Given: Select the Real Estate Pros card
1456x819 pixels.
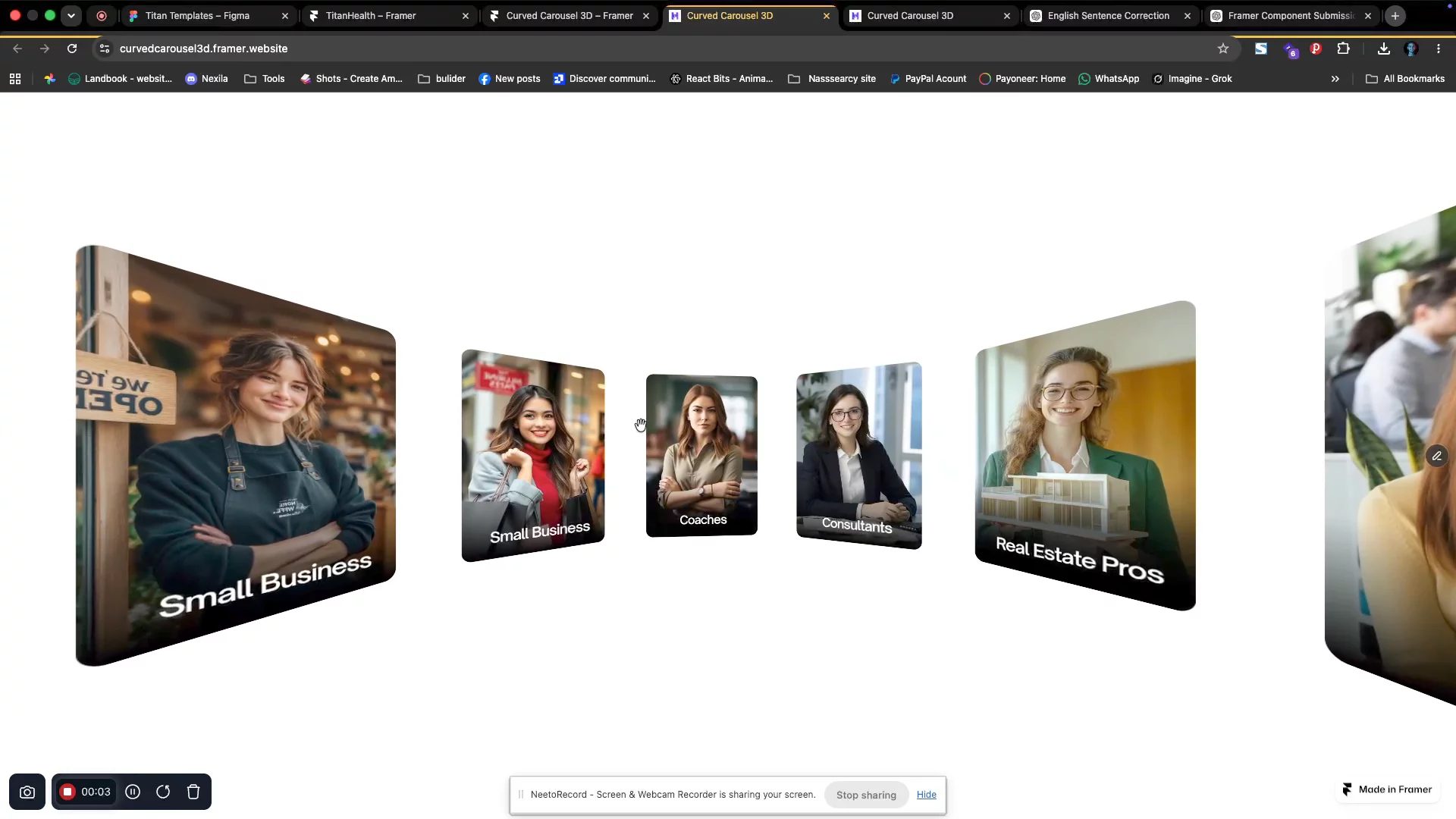Looking at the screenshot, I should point(1085,455).
